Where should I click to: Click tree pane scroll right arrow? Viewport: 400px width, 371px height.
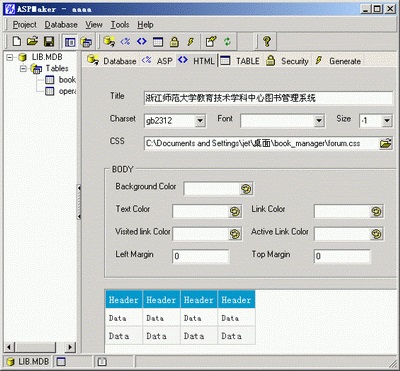pos(70,347)
